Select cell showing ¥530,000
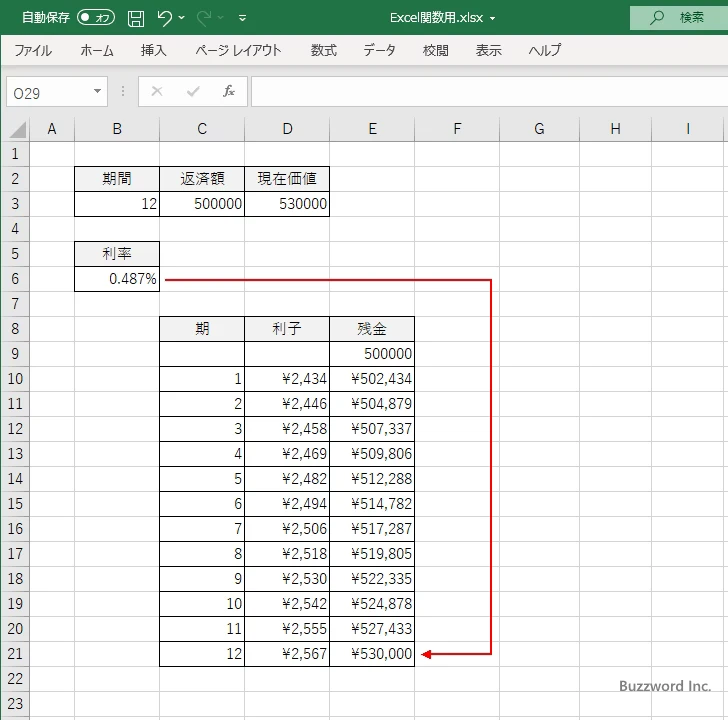Screen dimensions: 728x720 (x=372, y=654)
